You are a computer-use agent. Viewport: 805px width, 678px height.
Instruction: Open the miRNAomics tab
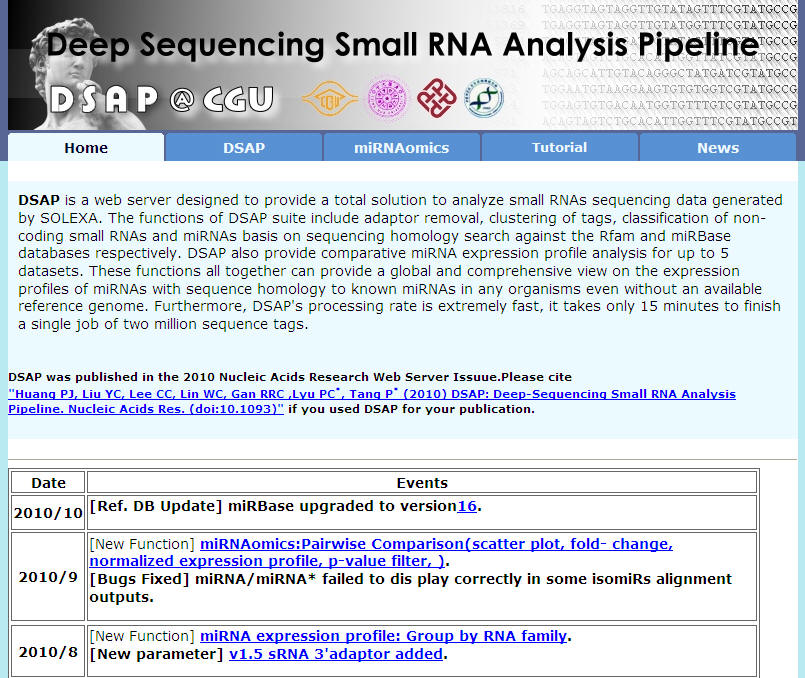(401, 148)
